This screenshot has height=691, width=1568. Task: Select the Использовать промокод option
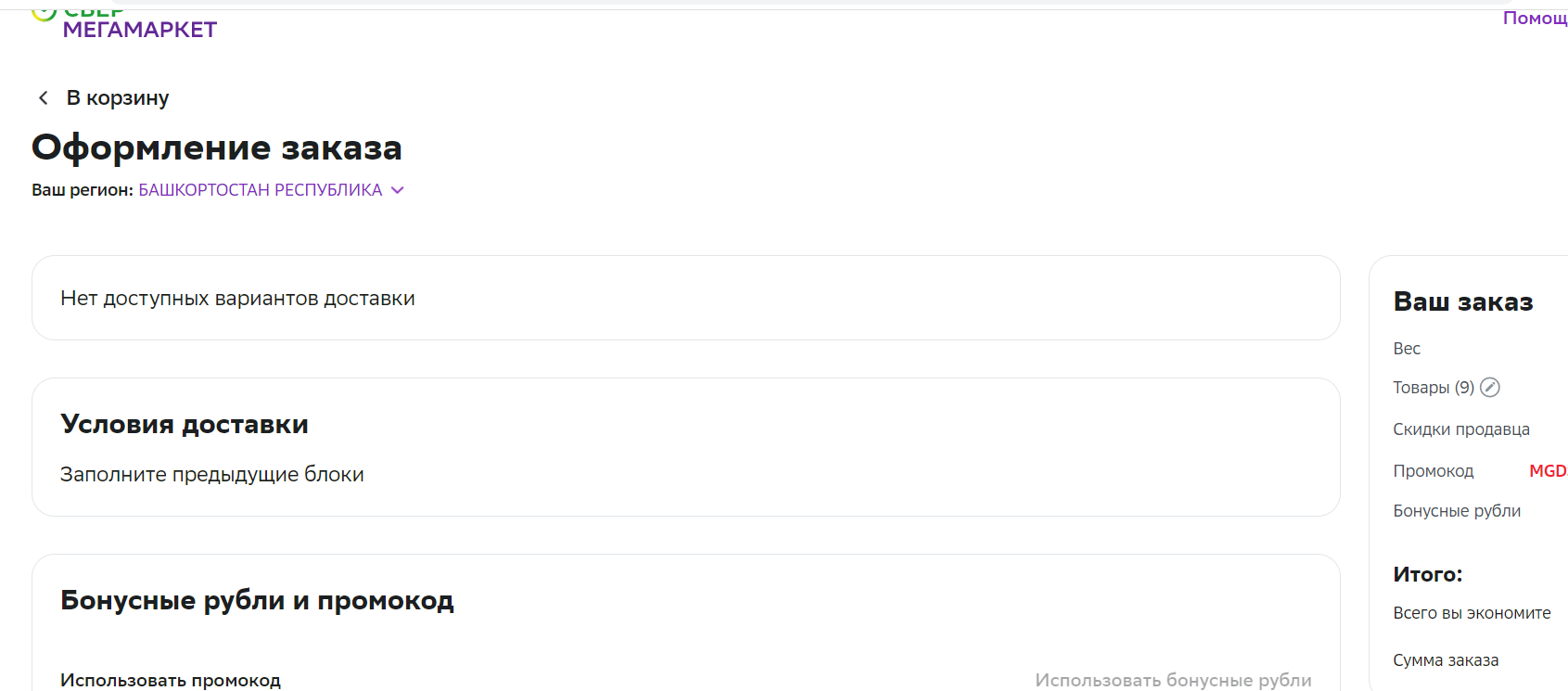(171, 680)
